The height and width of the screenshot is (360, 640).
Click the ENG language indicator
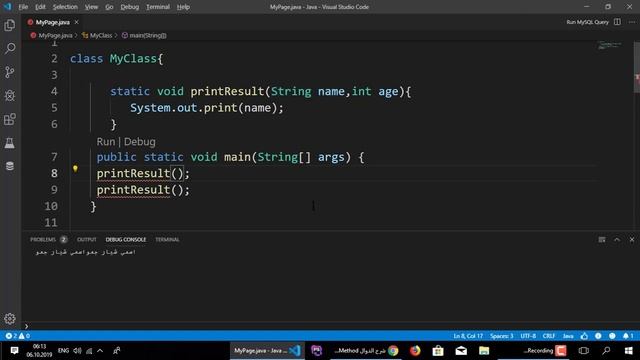[63, 351]
